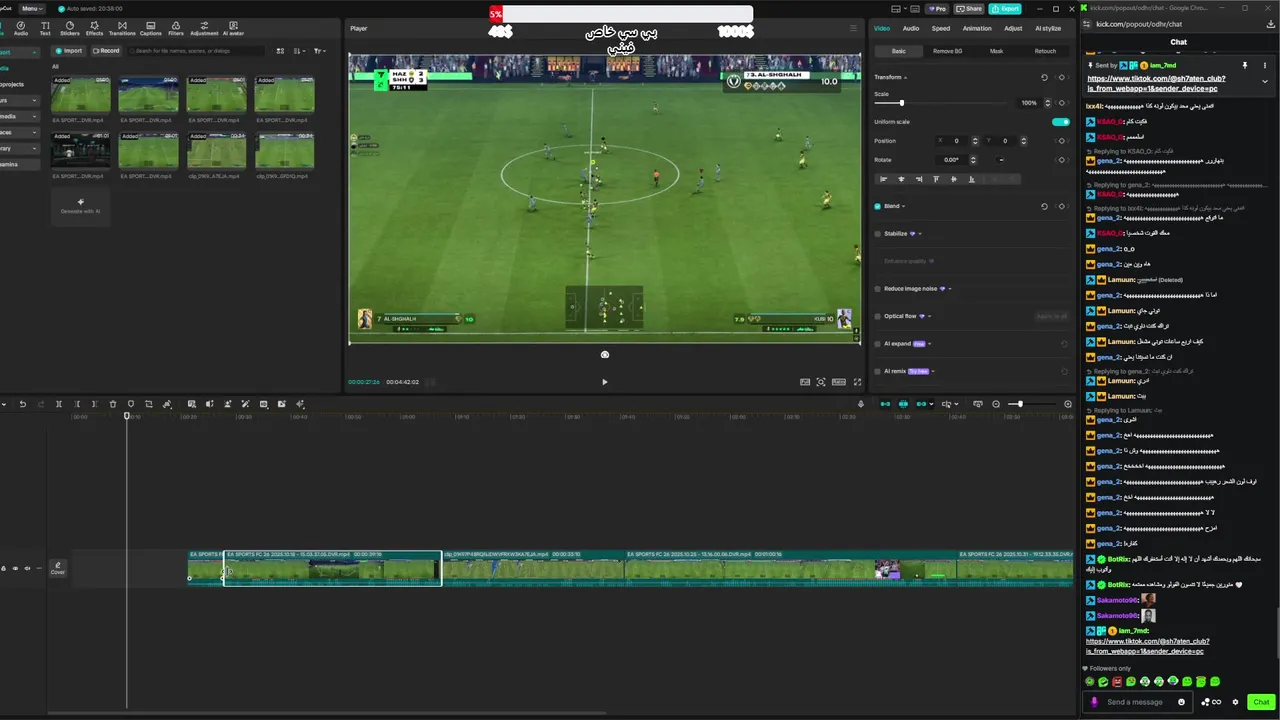Click the Cover button on timeline track

tap(58, 568)
